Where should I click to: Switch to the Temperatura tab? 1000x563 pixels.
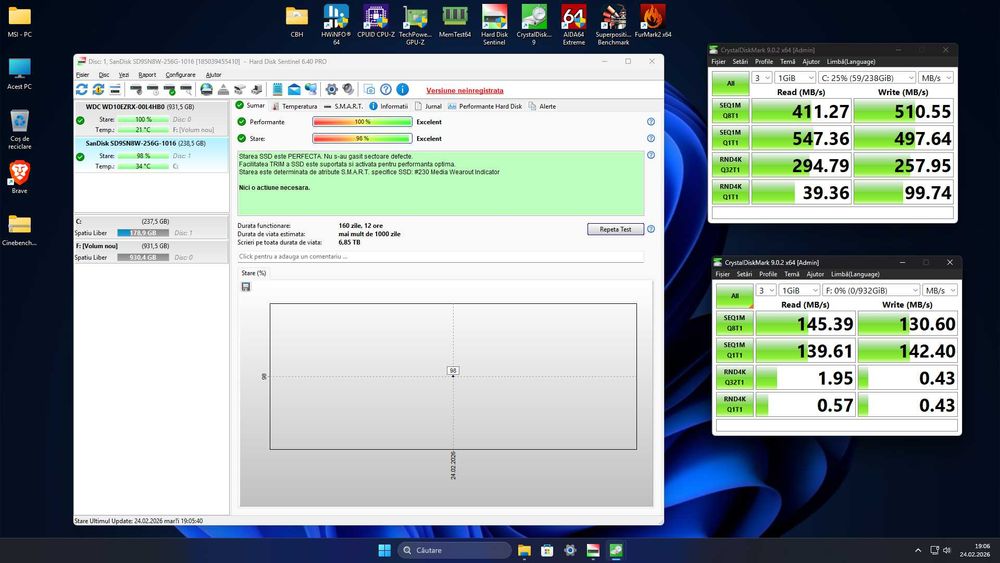[x=295, y=106]
